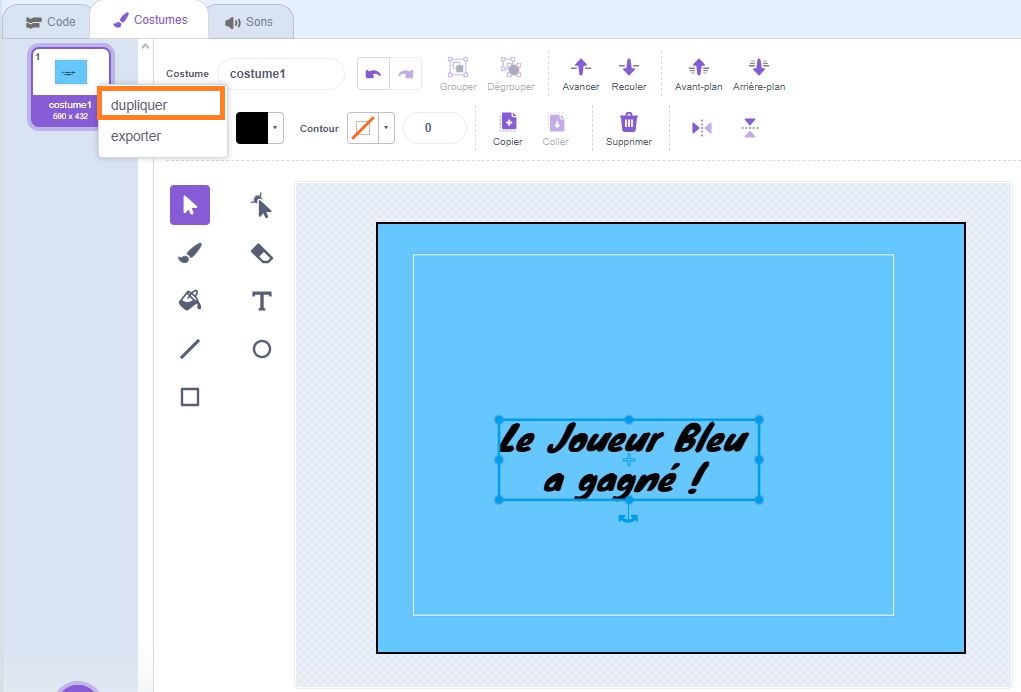Open the fill color dropdown arrow
Image resolution: width=1021 pixels, height=692 pixels.
(x=276, y=128)
